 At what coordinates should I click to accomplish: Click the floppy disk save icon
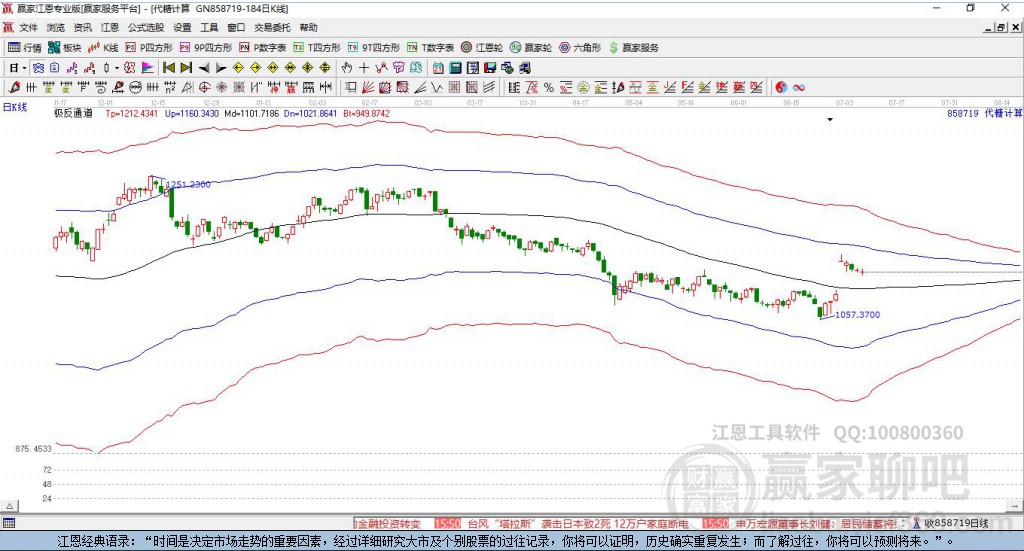[x=490, y=68]
